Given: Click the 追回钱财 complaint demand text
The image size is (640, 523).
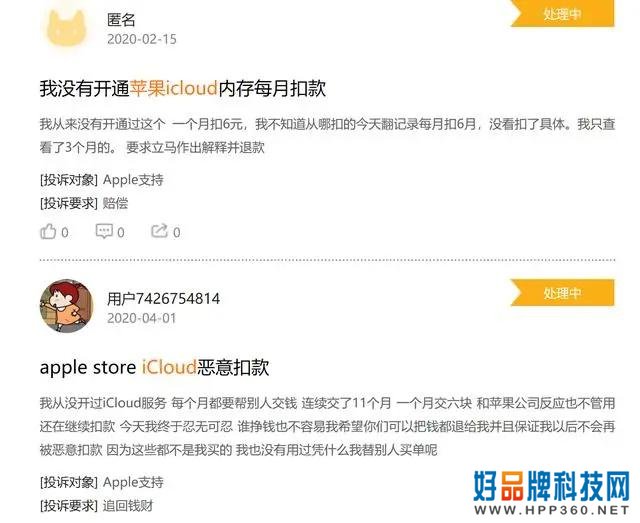Looking at the screenshot, I should pos(128,506).
